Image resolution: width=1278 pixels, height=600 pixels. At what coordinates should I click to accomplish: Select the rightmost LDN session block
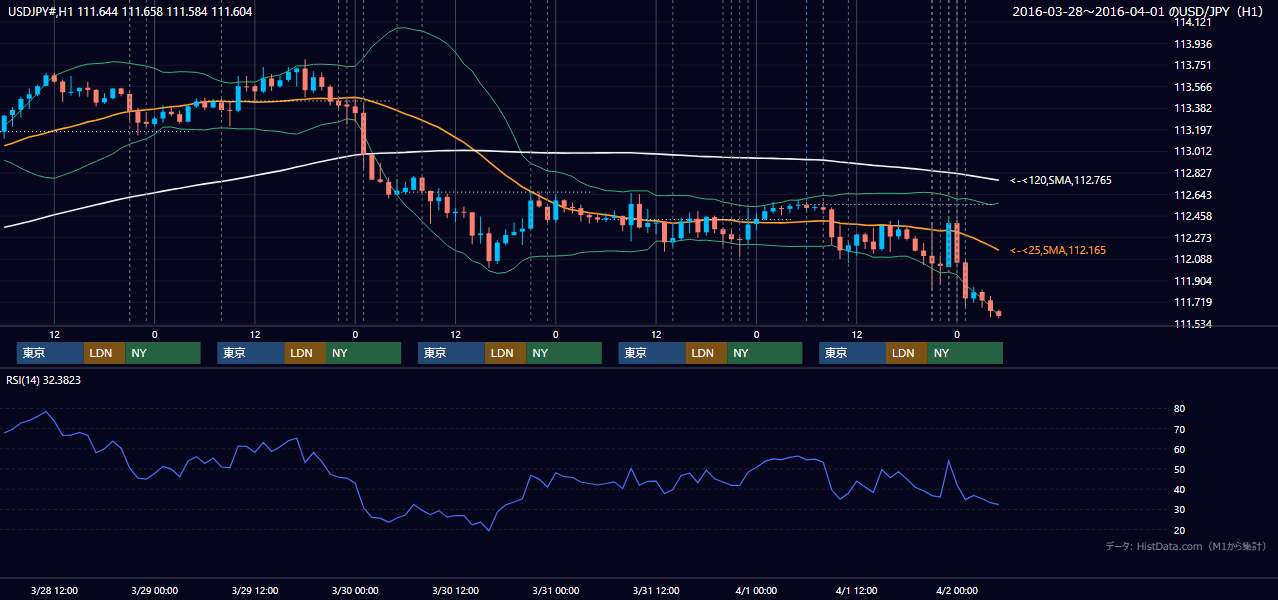(906, 353)
